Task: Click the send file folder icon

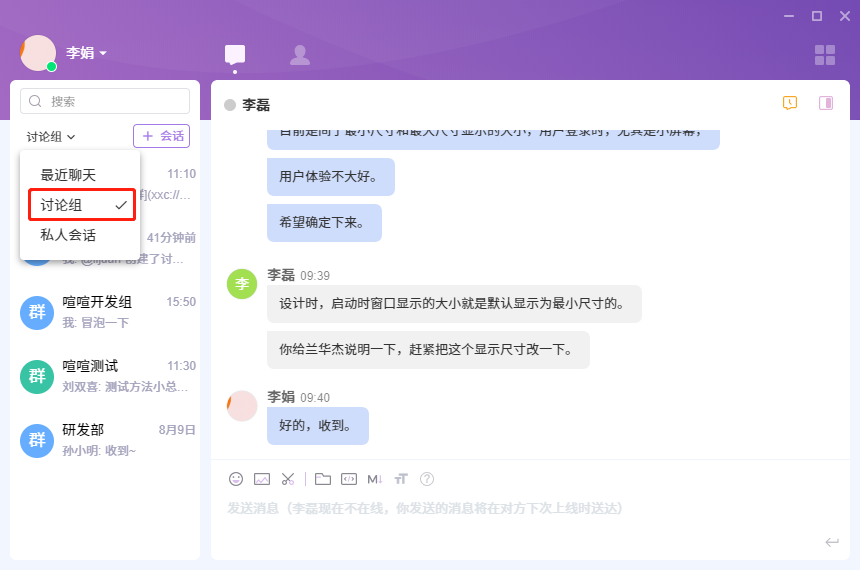Action: tap(322, 479)
